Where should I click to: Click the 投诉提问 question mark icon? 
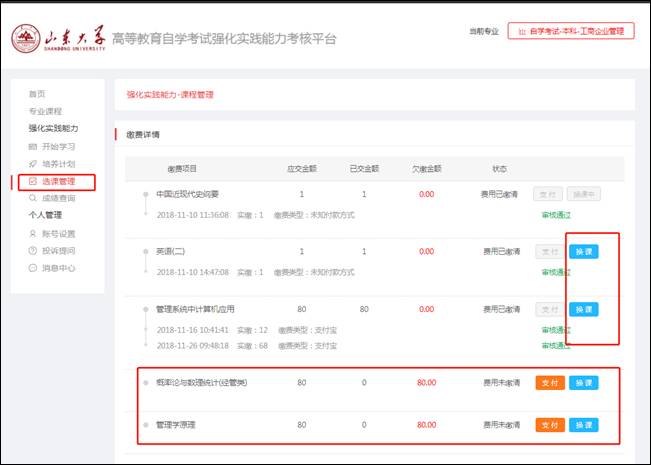tap(33, 251)
